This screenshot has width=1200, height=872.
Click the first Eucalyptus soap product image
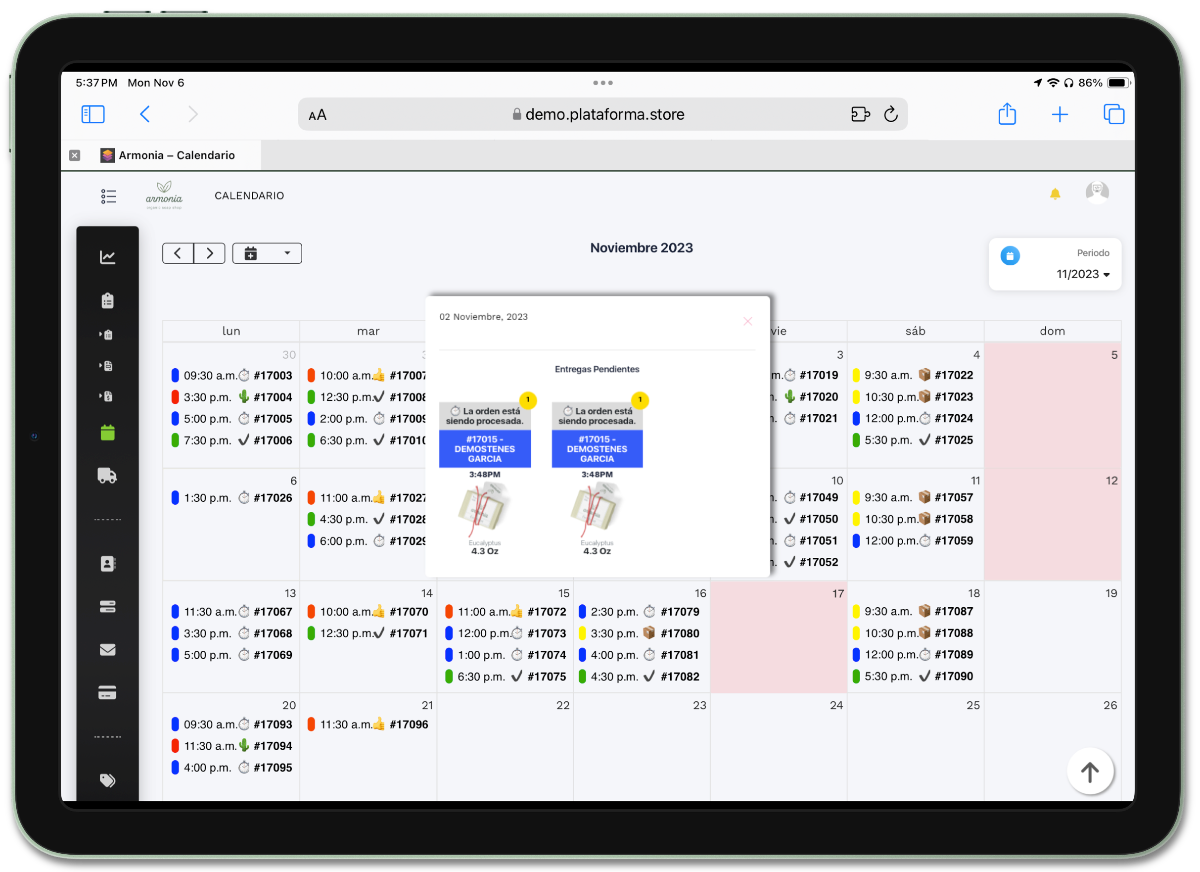pyautogui.click(x=485, y=510)
